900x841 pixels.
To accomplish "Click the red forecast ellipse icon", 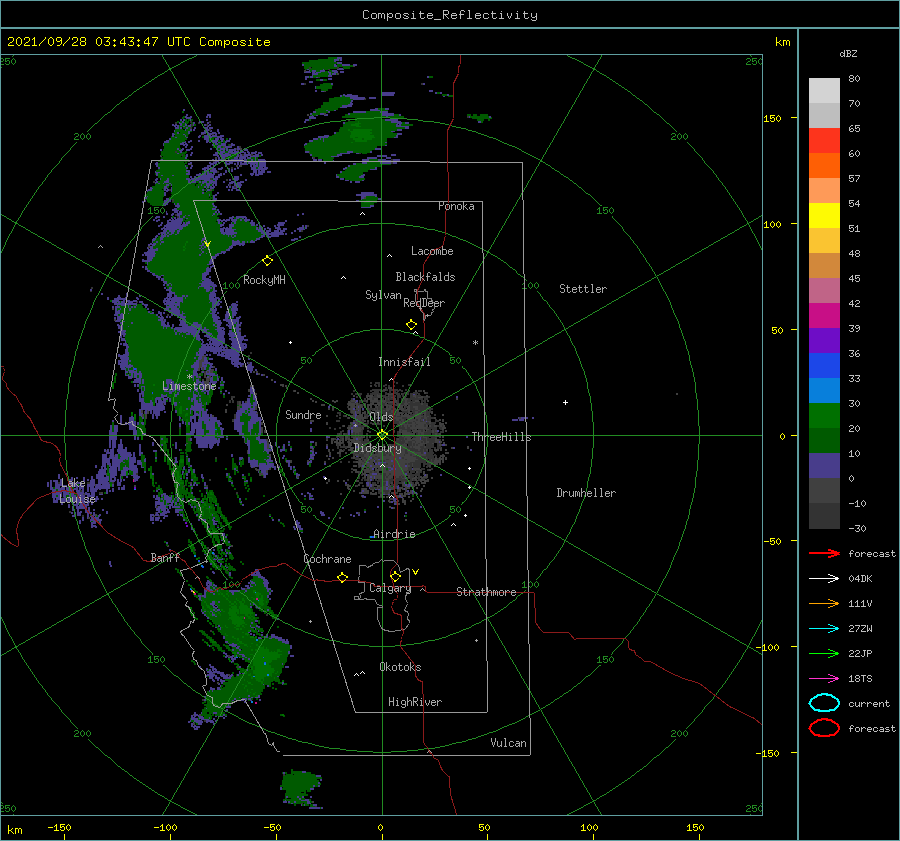I will coord(824,728).
